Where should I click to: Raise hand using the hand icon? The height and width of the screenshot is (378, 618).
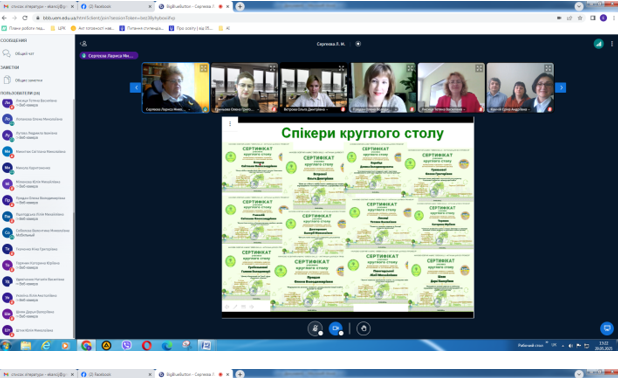[363, 328]
